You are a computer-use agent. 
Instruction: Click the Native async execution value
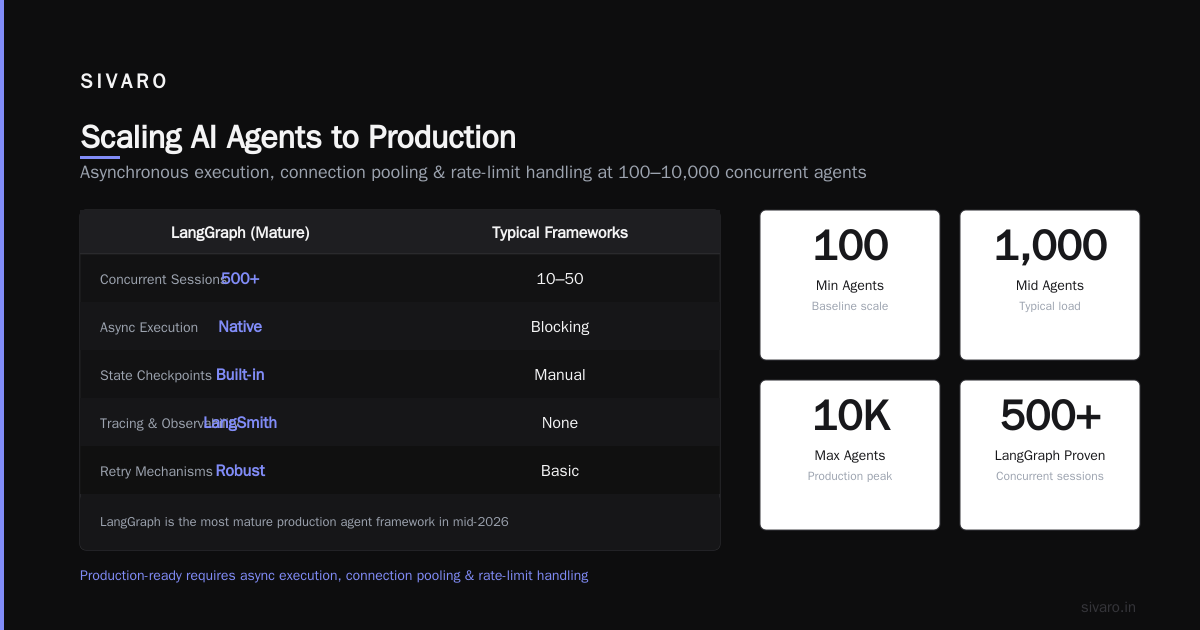tap(240, 327)
